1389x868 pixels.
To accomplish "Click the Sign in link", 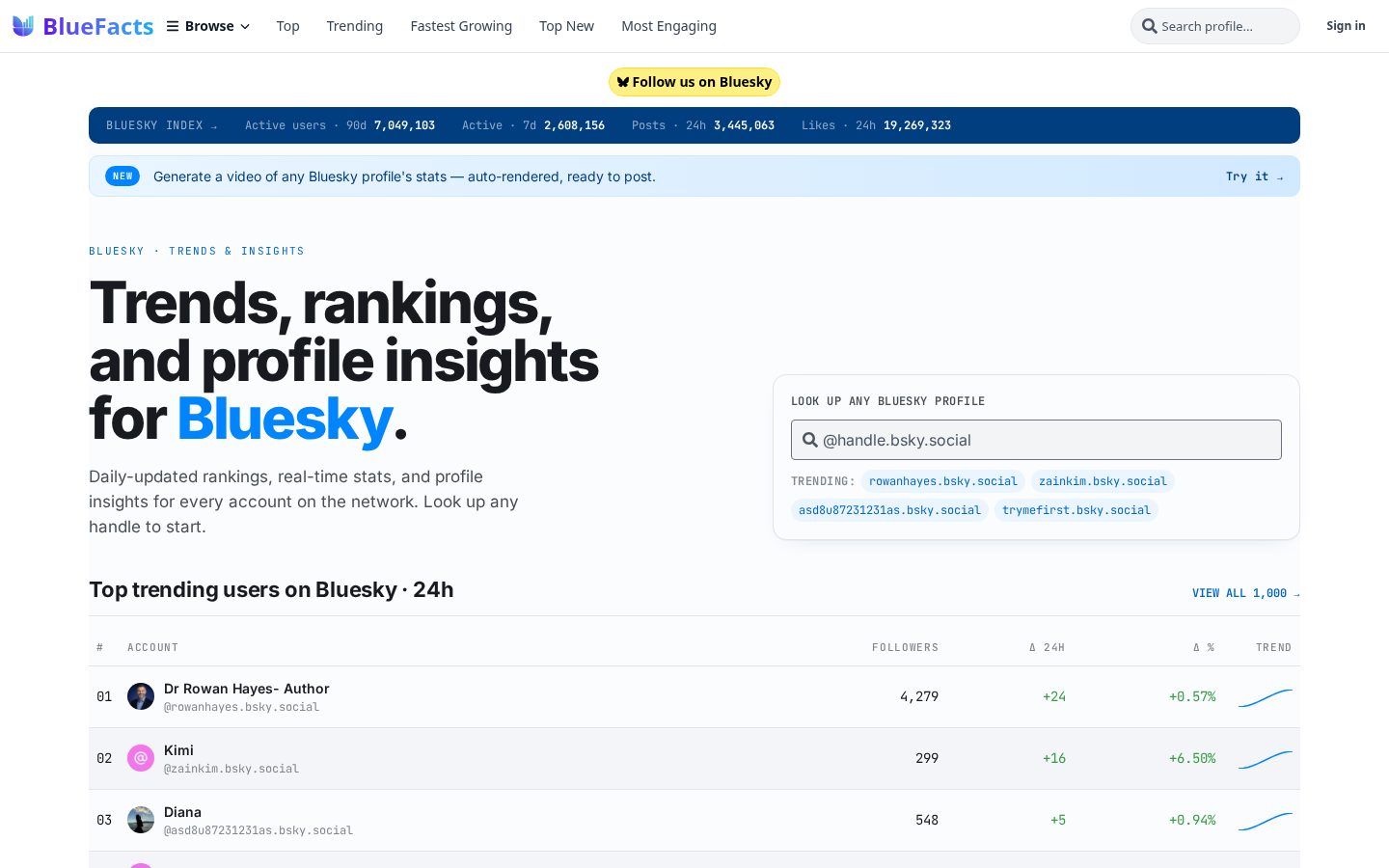I will 1346,26.
